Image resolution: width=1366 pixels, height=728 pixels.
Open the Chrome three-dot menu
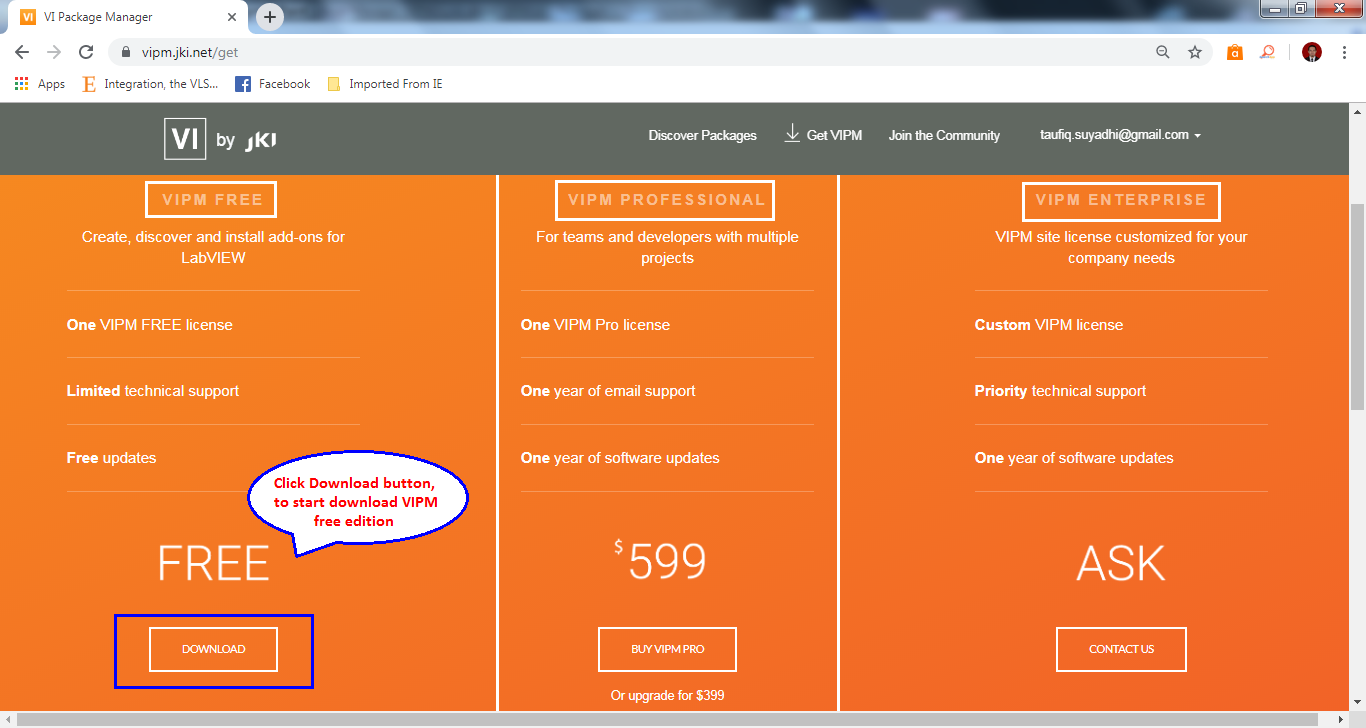point(1343,51)
